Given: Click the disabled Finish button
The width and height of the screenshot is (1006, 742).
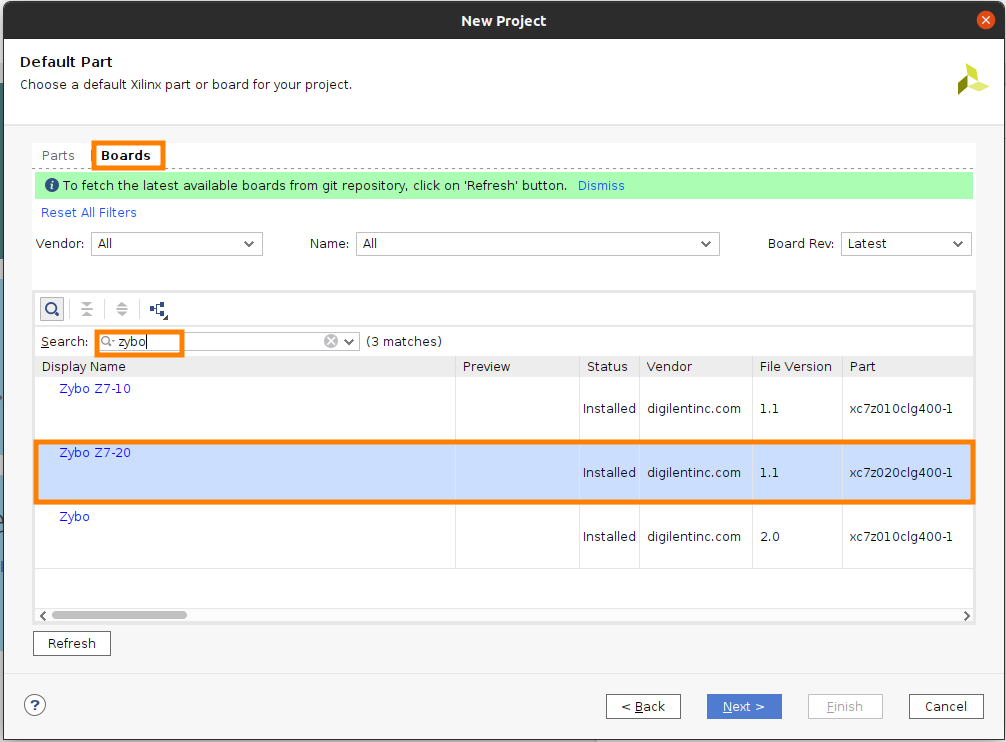Looking at the screenshot, I should click(x=845, y=706).
